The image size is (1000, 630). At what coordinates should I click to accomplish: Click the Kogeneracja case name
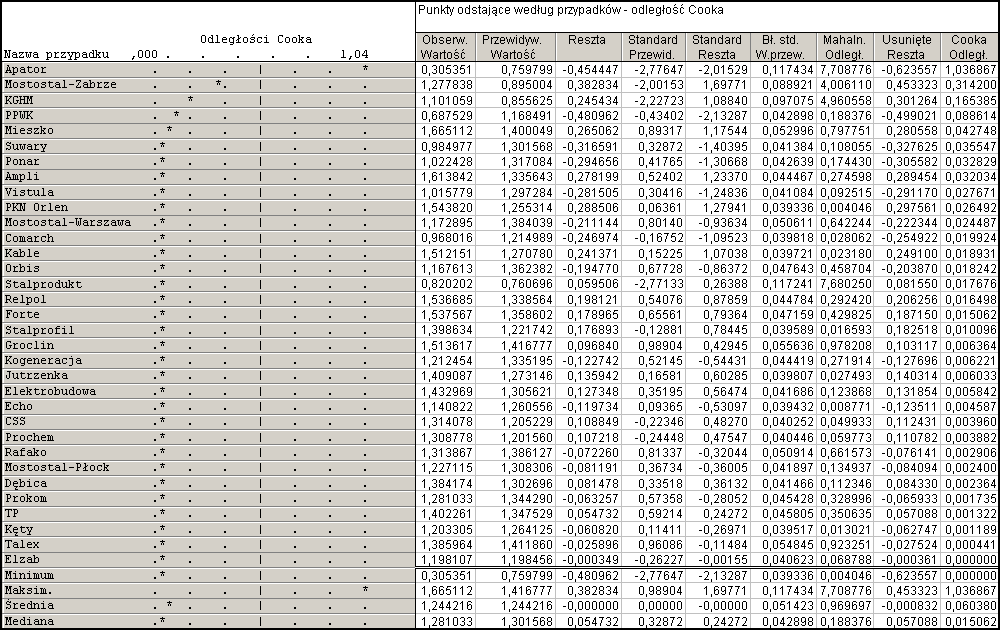coord(43,360)
